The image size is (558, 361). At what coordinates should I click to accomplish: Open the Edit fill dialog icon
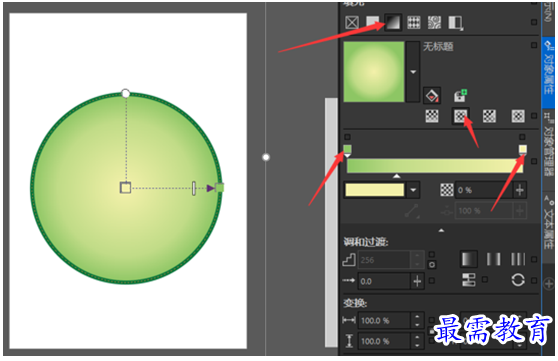[432, 96]
